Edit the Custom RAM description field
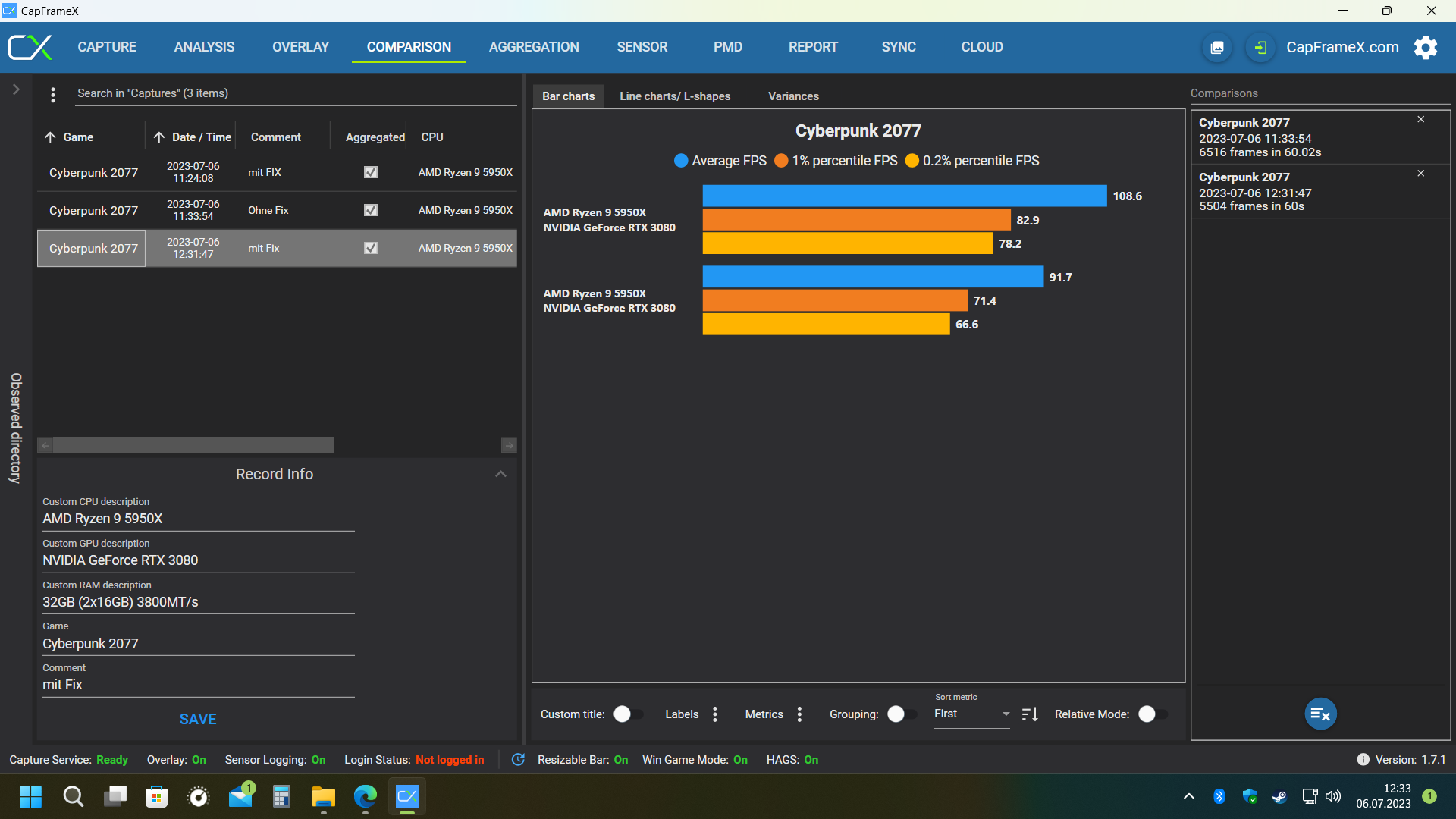Viewport: 1456px width, 819px height. coord(198,602)
